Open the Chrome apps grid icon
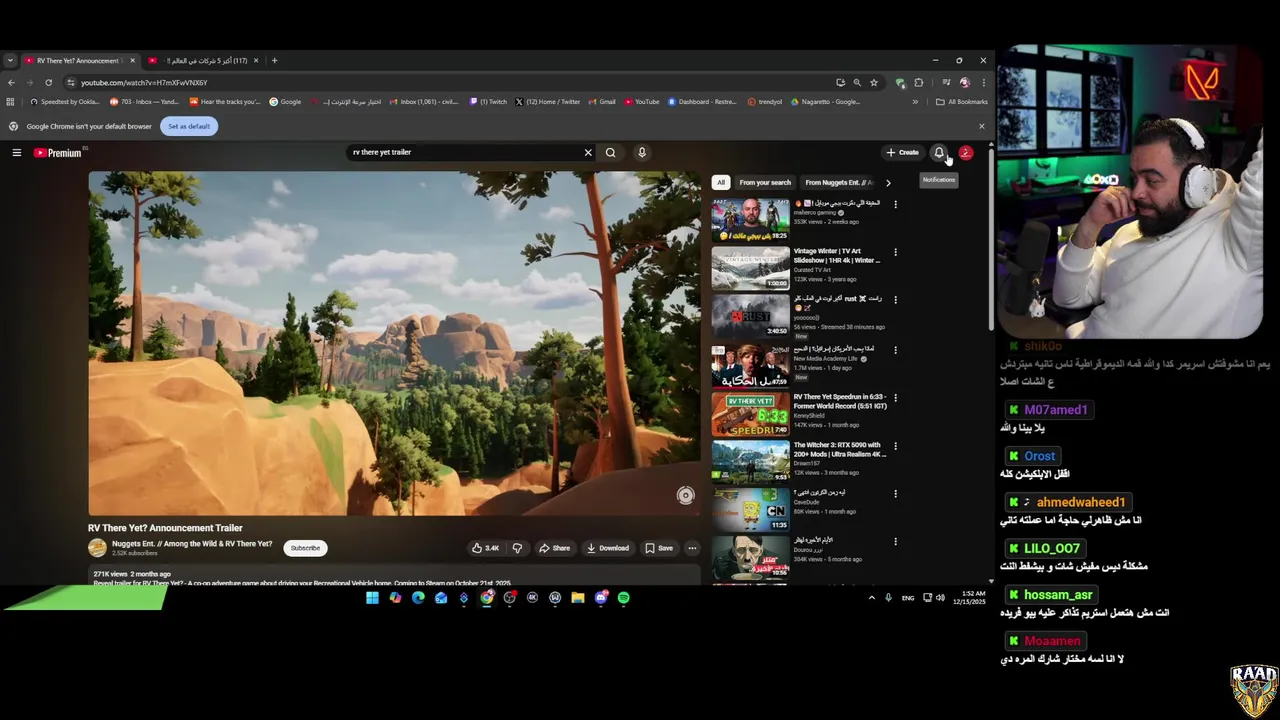1280x720 pixels. pyautogui.click(x=11, y=102)
